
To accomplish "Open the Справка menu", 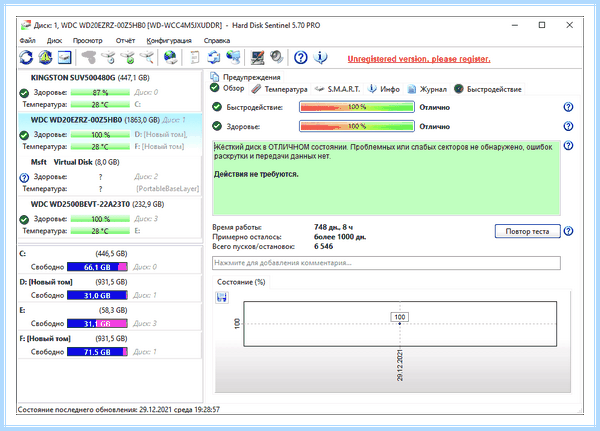I will 217,41.
